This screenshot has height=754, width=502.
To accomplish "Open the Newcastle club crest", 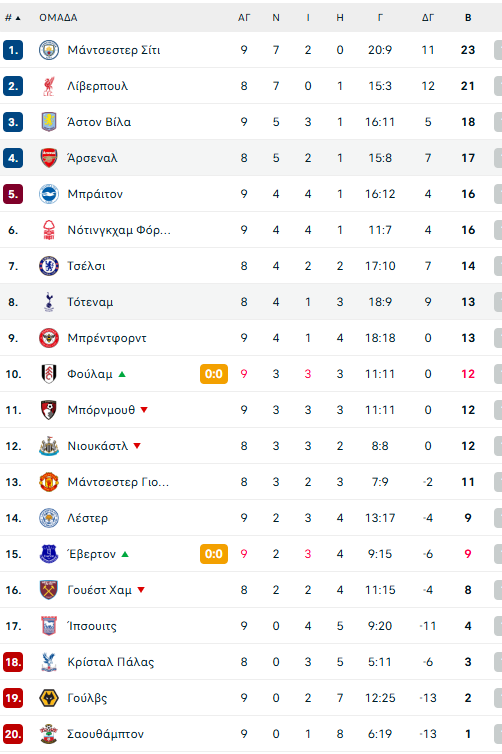I will [x=49, y=446].
